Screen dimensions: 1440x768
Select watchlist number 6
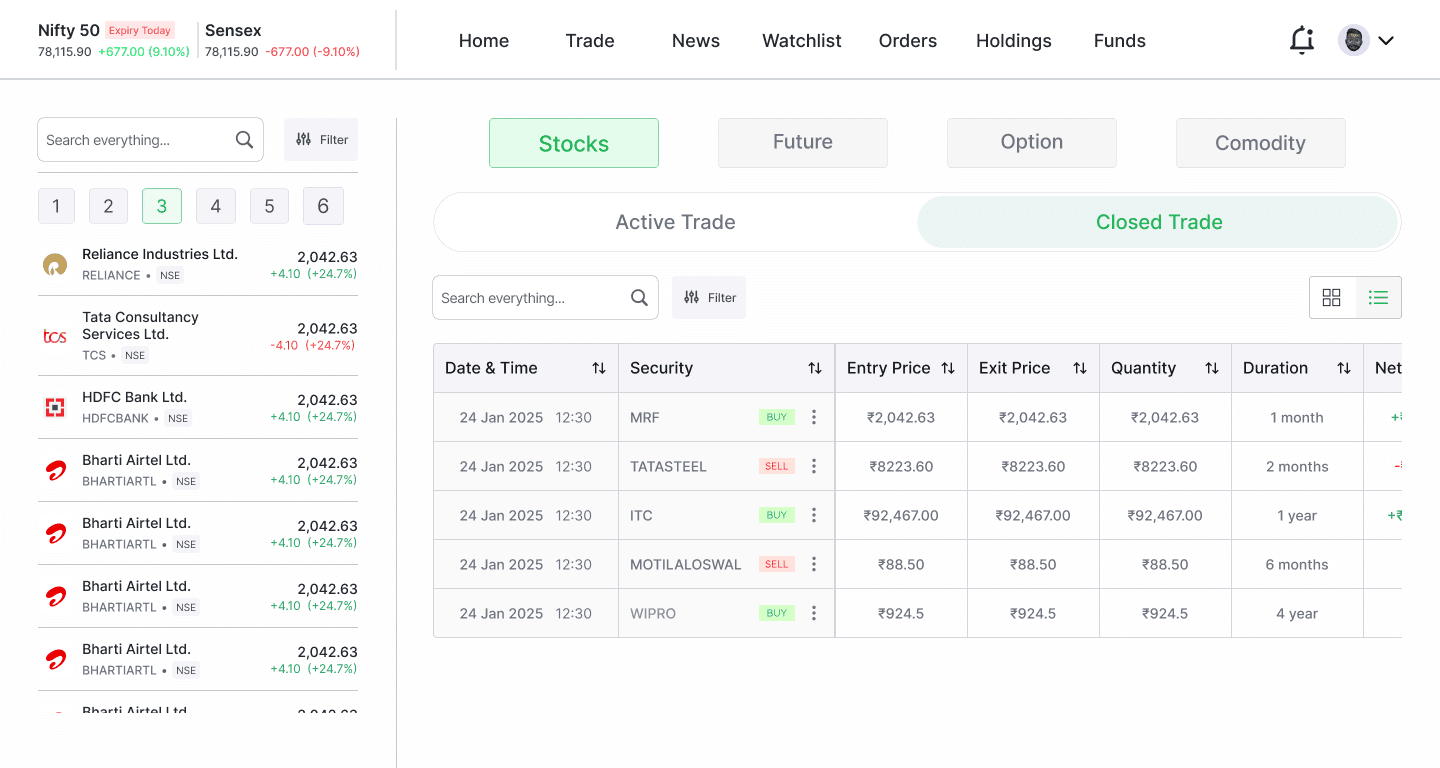point(323,206)
